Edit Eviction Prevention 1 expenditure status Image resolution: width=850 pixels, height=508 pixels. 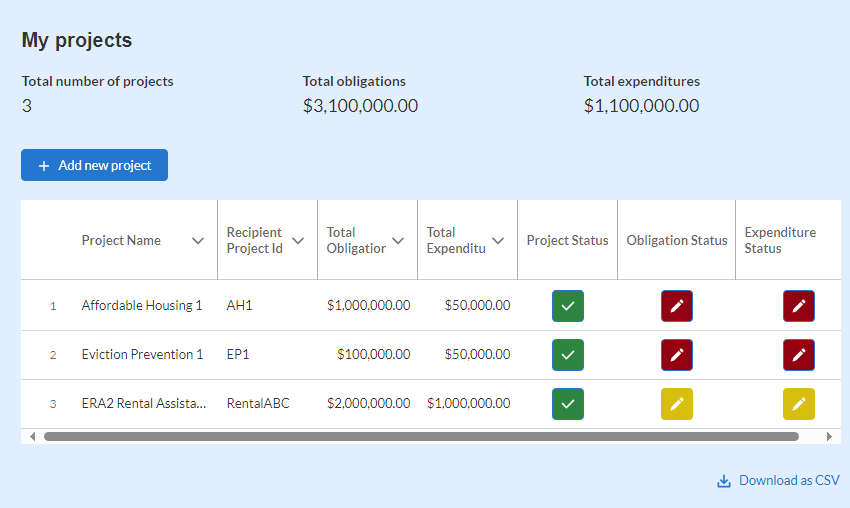(799, 355)
